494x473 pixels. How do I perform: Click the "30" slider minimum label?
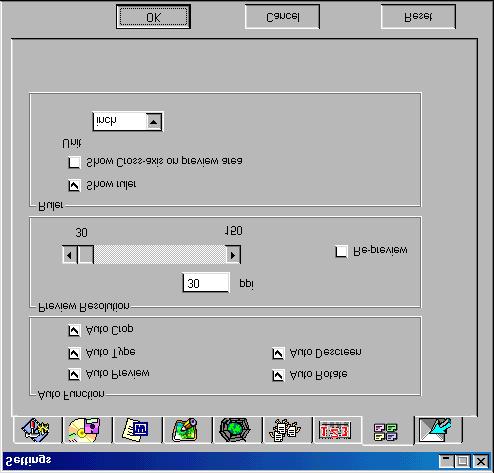pos(81,232)
